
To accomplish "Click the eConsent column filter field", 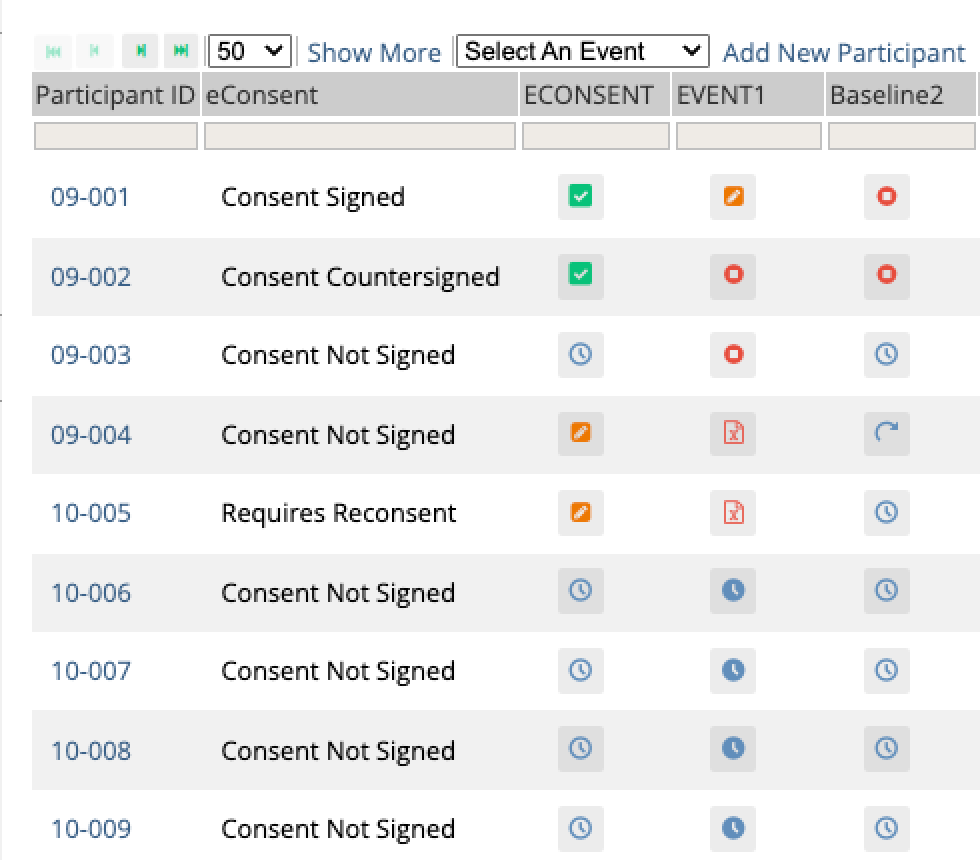I will (x=360, y=136).
